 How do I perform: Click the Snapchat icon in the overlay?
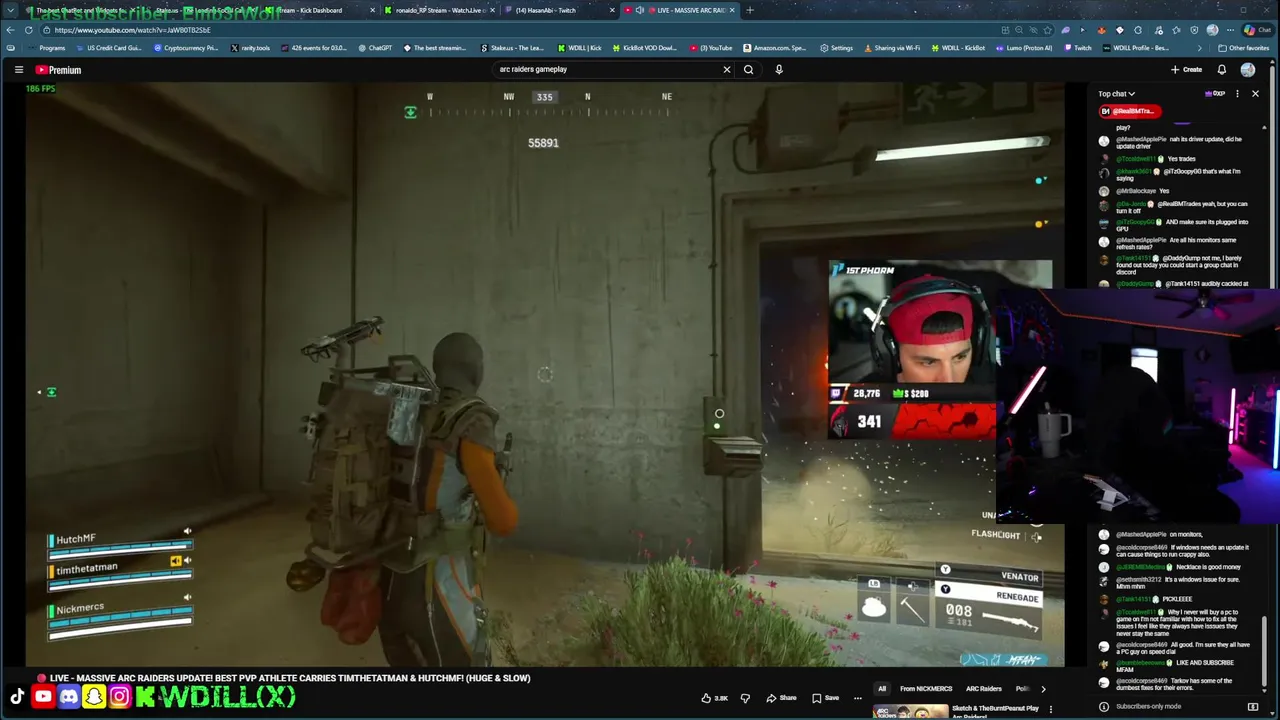[94, 697]
